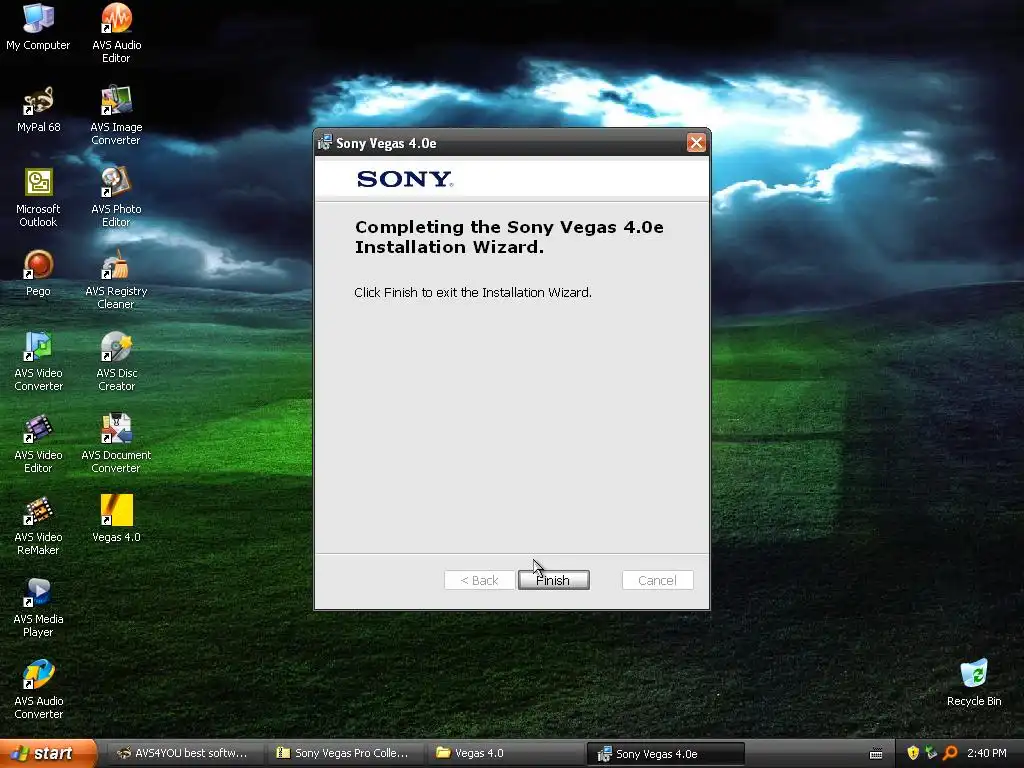Click the AVS Photo Editor shortcut
The width and height of the screenshot is (1024, 768).
(x=116, y=197)
